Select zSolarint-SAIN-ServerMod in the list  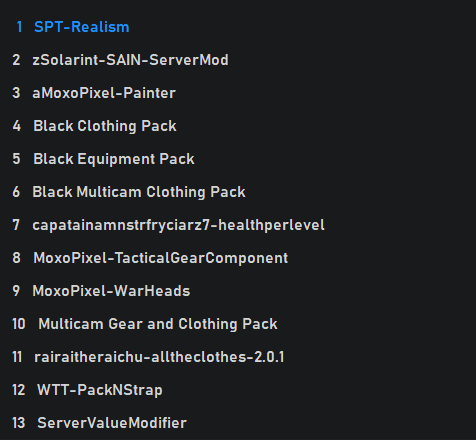point(130,60)
